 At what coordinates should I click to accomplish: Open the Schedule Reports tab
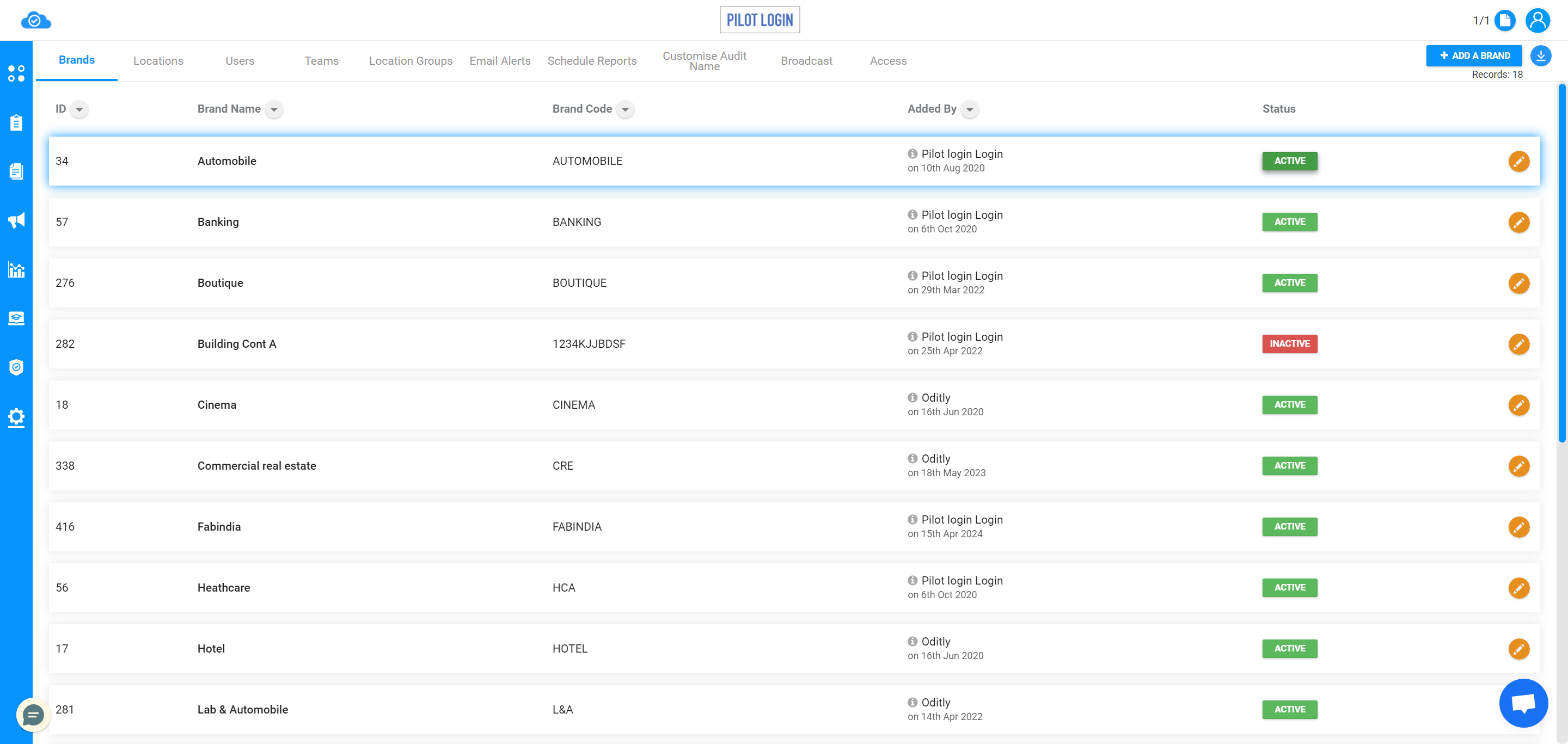pos(592,61)
